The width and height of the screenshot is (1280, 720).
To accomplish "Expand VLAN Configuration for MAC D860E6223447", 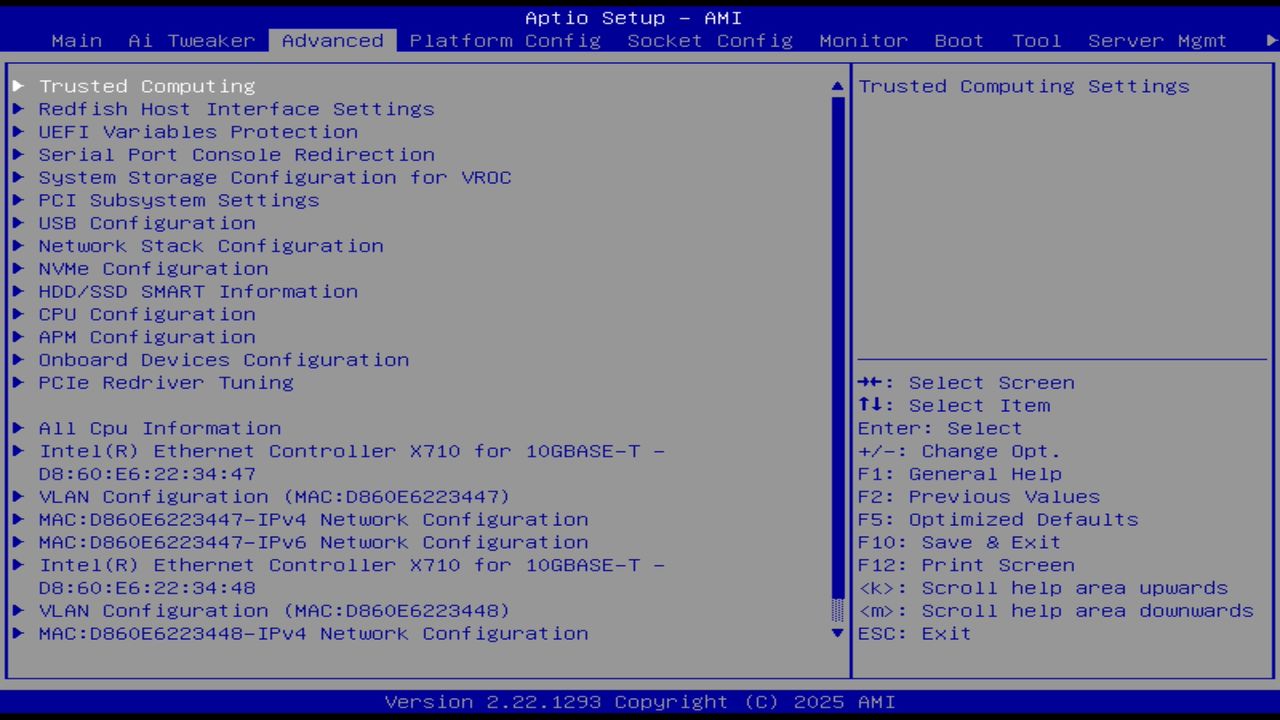I will tap(274, 496).
